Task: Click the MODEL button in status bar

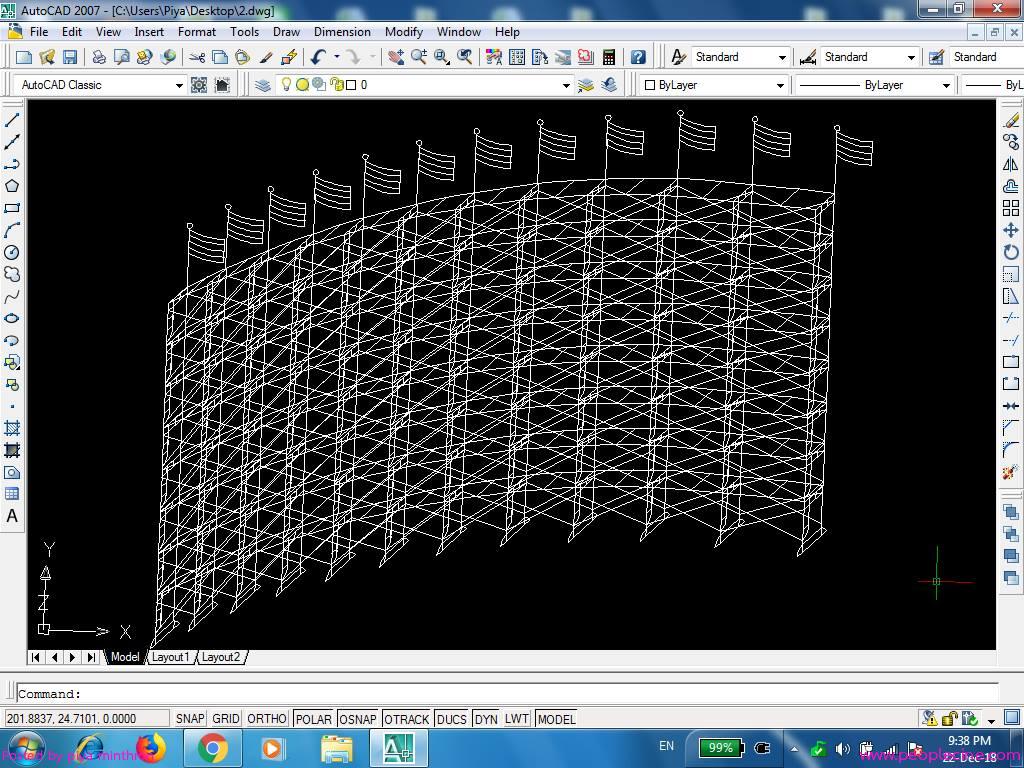Action: 556,719
